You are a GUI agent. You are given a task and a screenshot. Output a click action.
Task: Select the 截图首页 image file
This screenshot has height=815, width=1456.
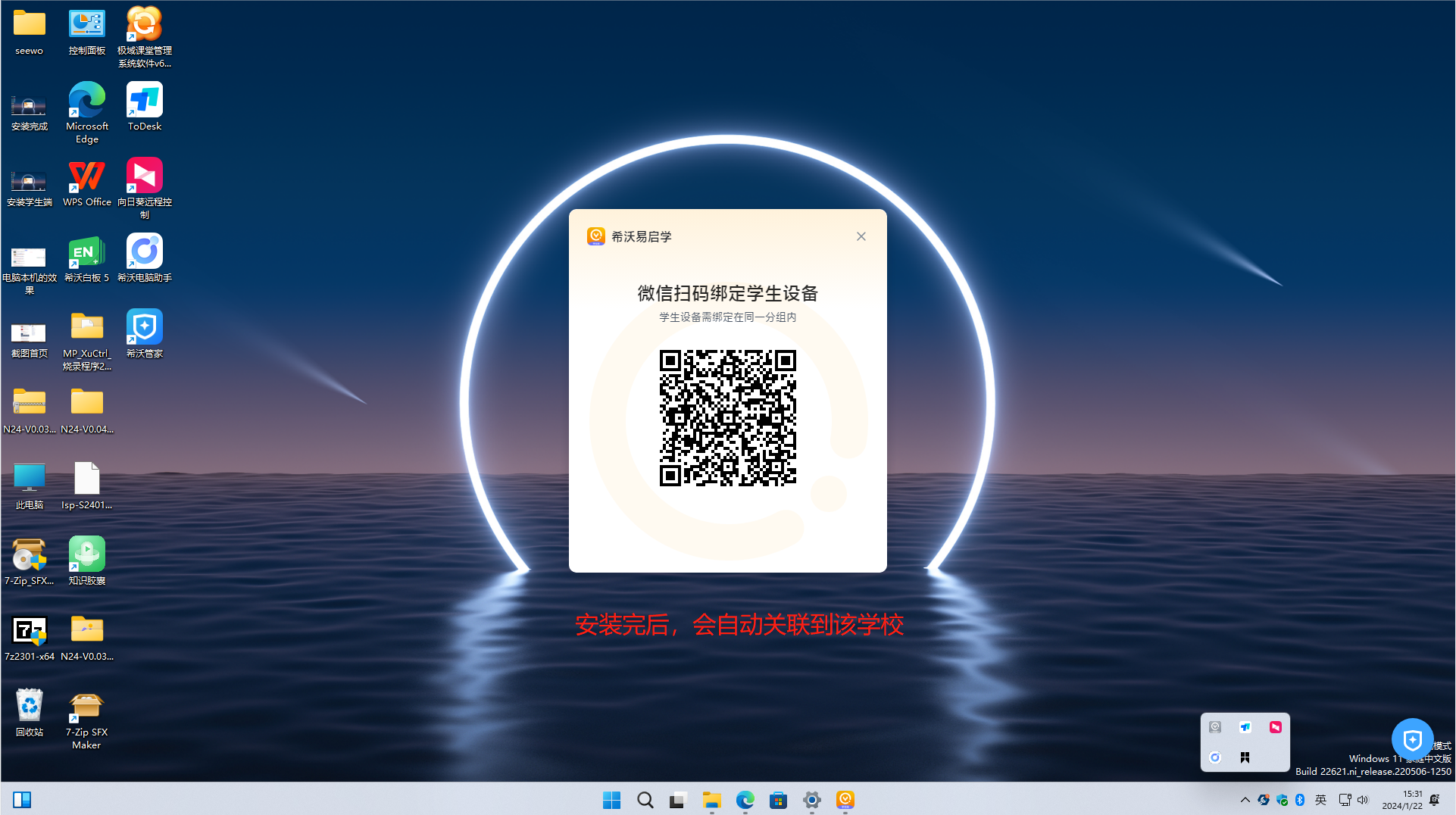(30, 339)
